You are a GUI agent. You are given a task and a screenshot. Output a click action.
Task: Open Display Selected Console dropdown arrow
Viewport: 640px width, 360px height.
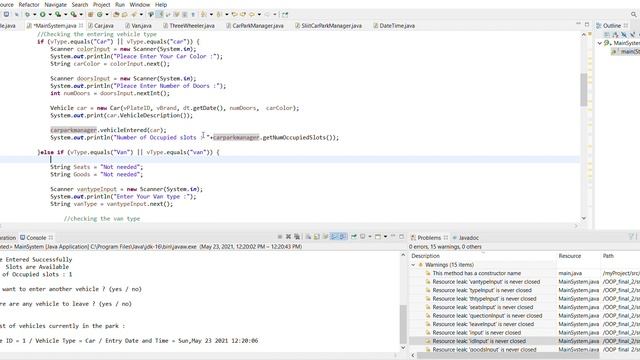coord(370,237)
